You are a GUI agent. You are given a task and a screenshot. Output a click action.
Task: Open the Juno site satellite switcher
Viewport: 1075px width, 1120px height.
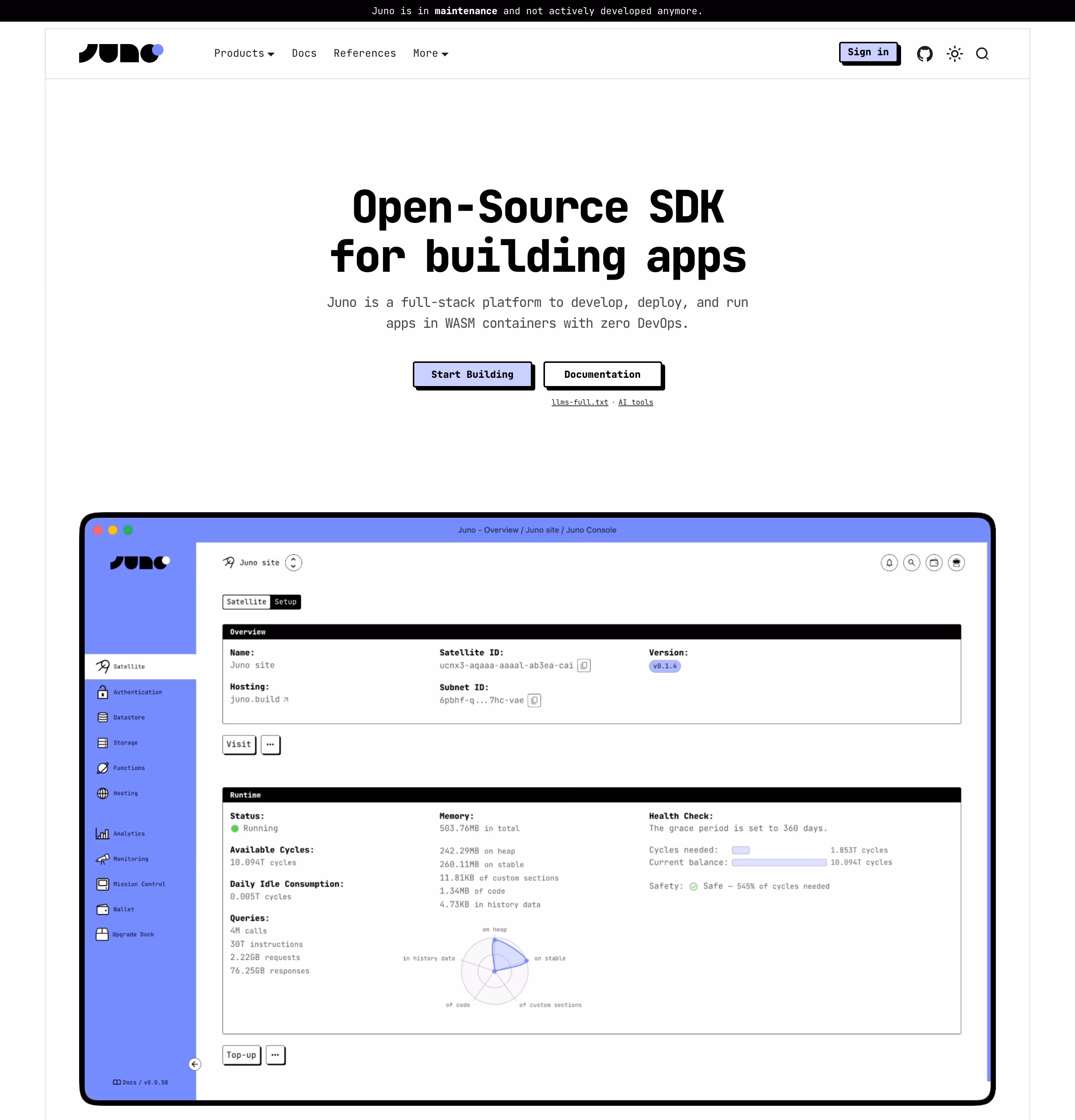[x=294, y=563]
